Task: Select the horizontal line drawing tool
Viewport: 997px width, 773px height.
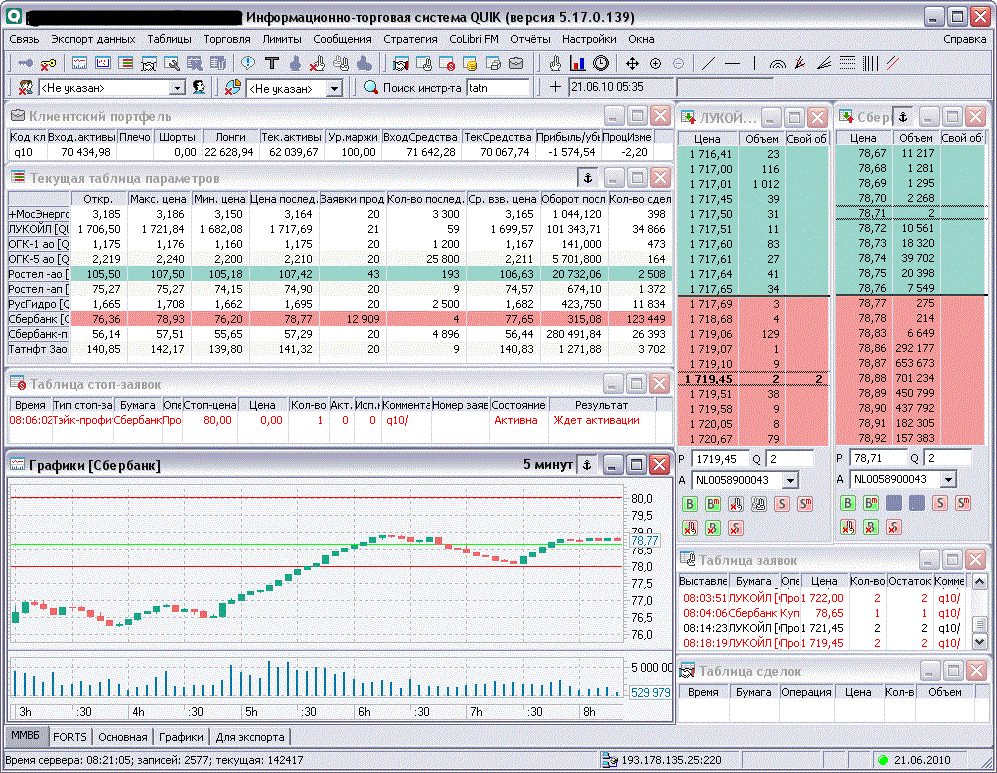Action: click(732, 63)
